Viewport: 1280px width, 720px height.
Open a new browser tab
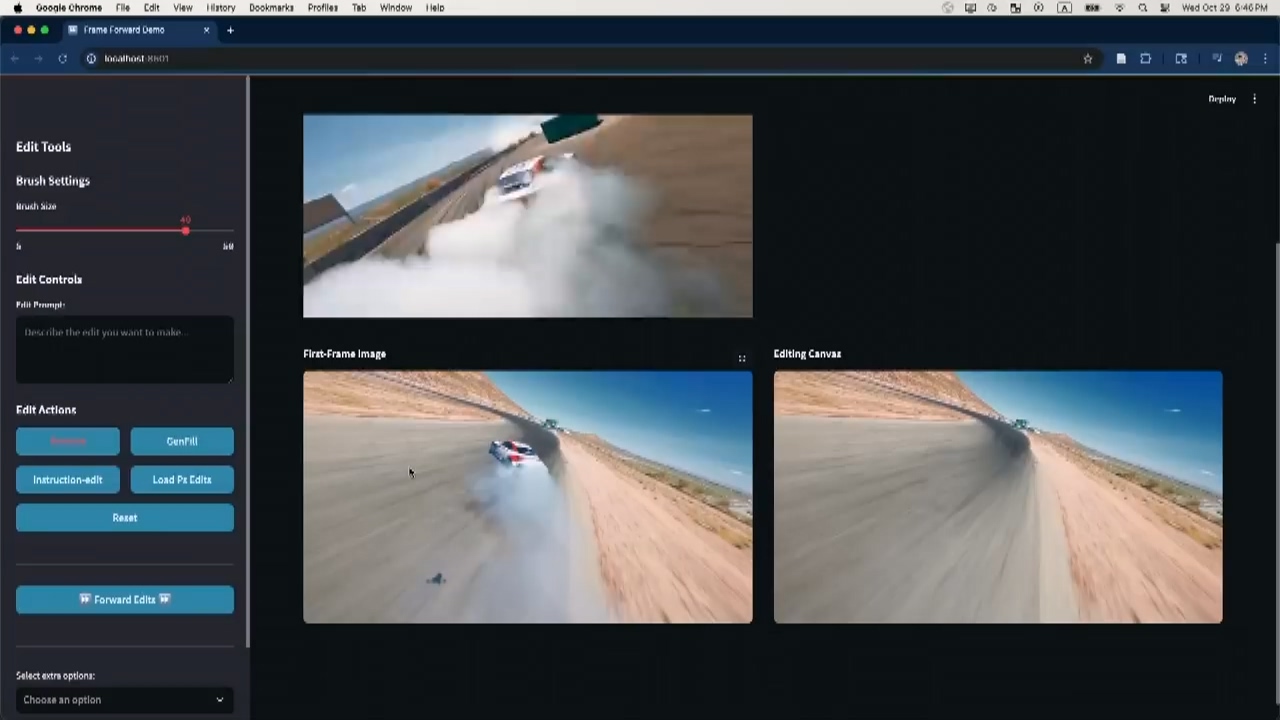230,30
